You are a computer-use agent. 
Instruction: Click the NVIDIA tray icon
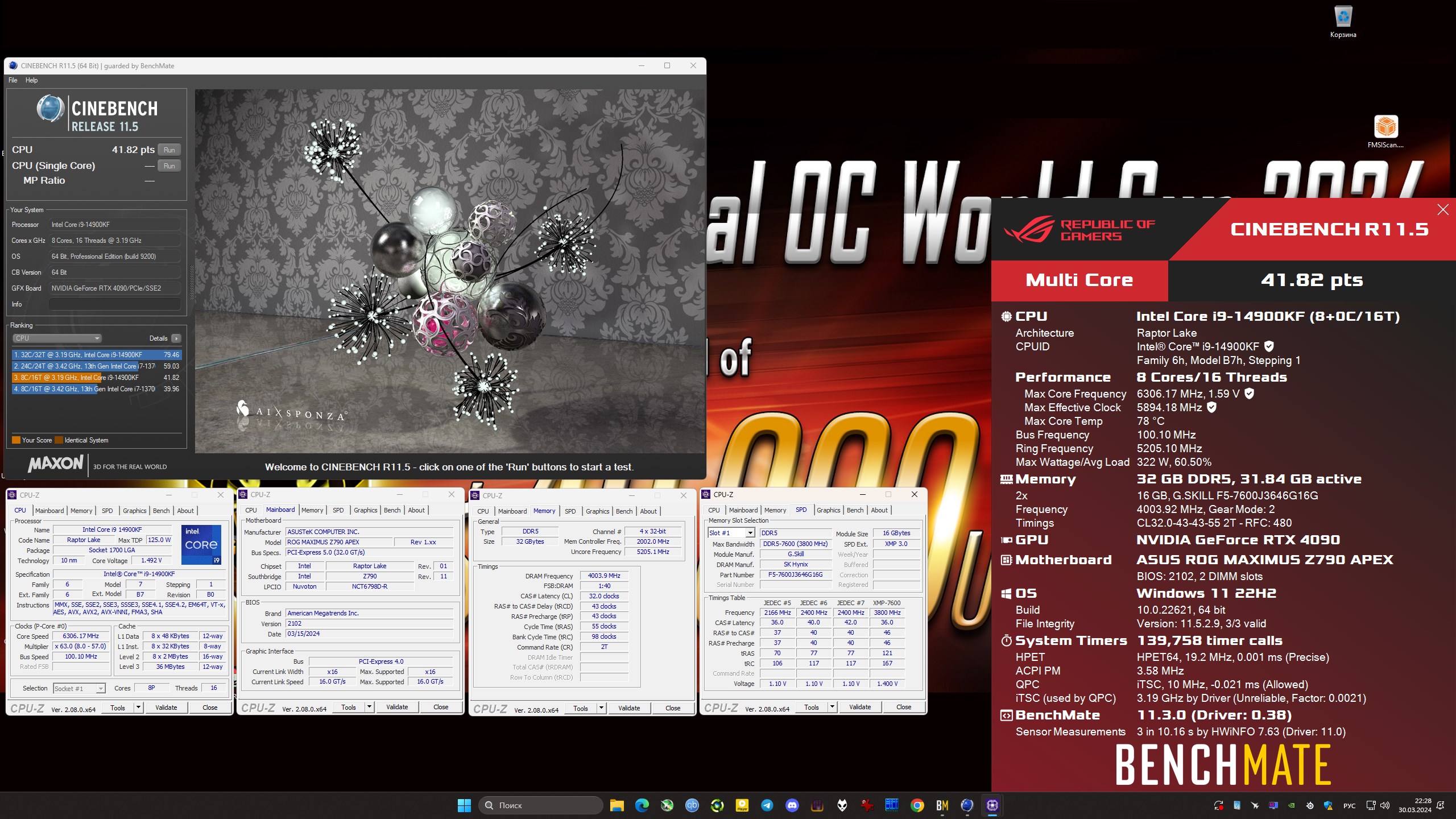1292,805
